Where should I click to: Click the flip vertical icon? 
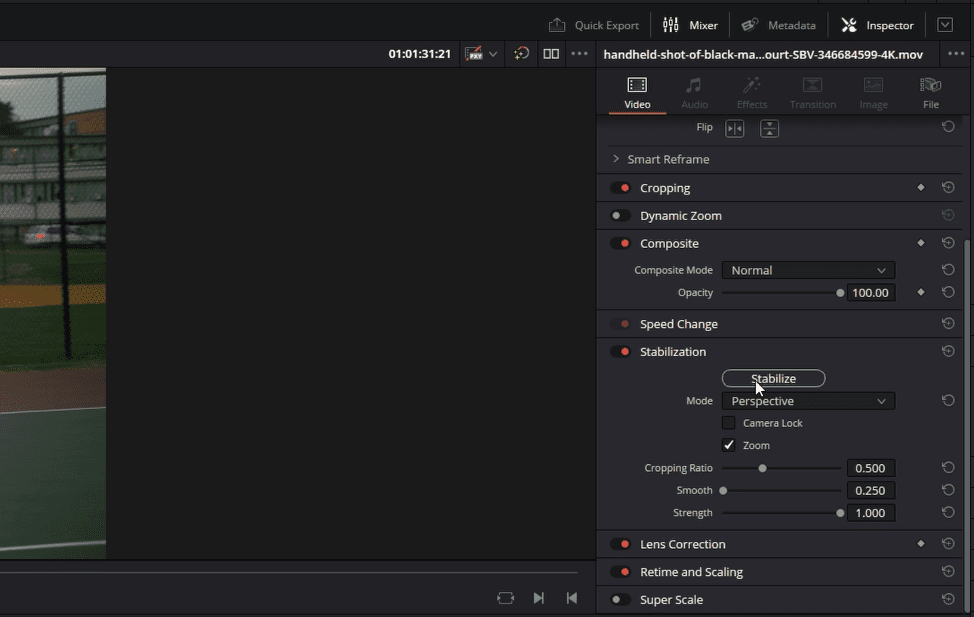click(769, 128)
